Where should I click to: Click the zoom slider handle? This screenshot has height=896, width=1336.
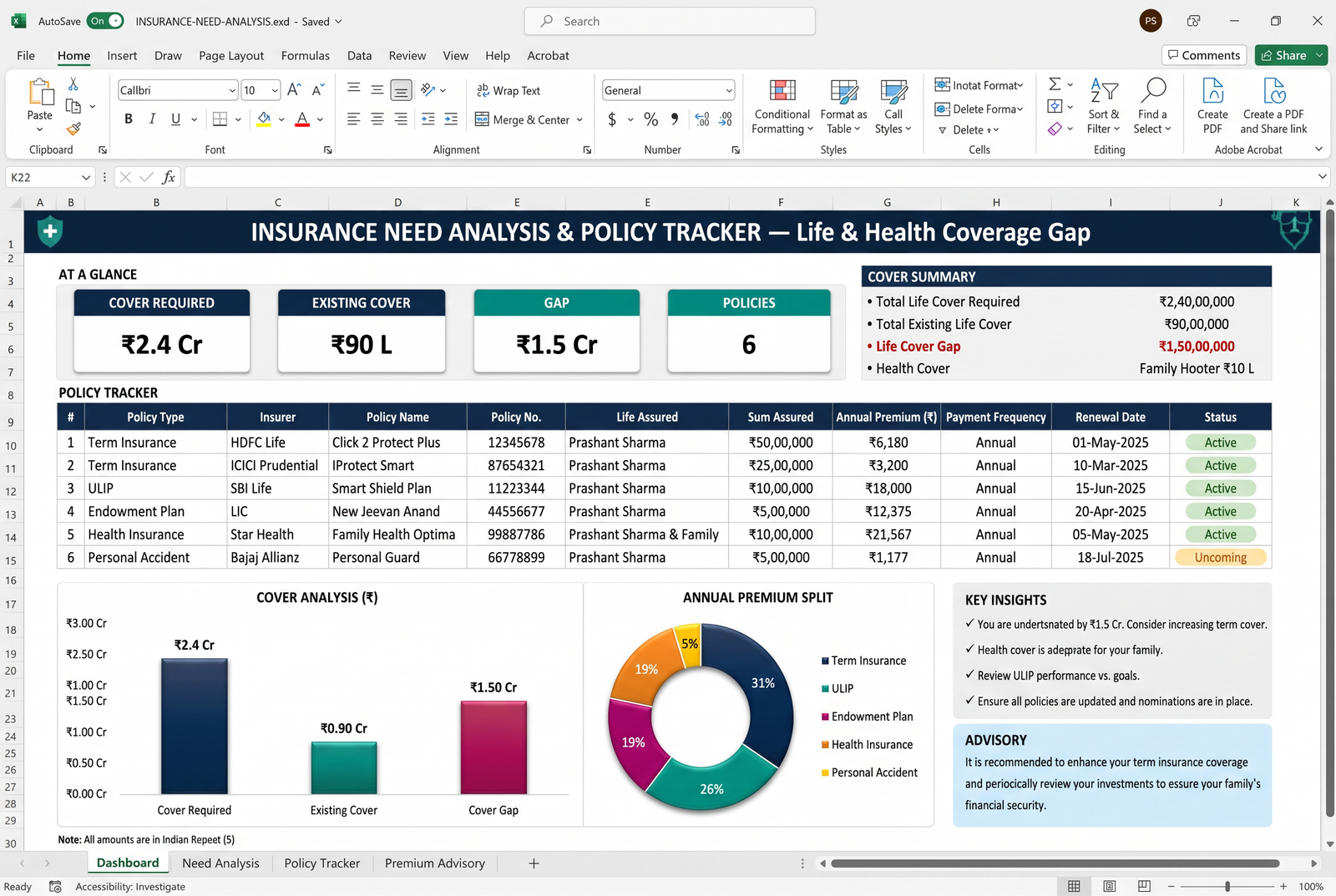click(1227, 886)
